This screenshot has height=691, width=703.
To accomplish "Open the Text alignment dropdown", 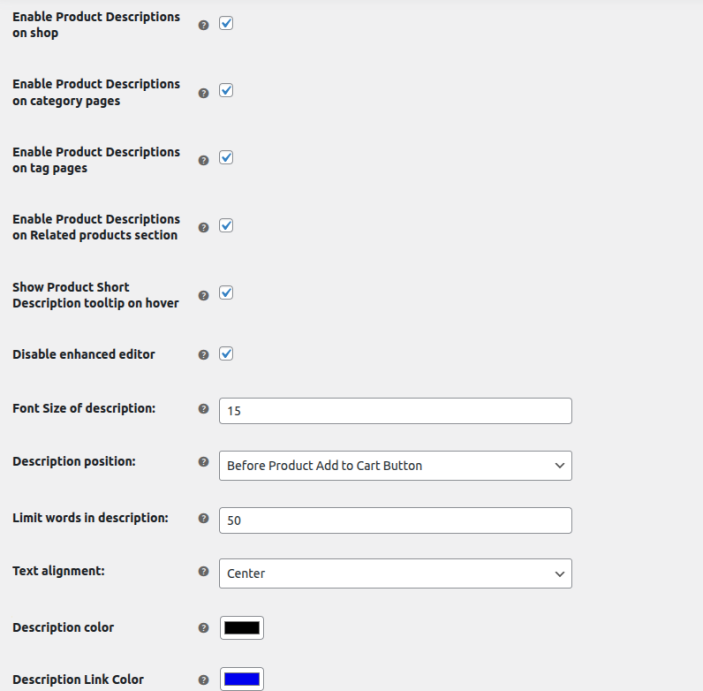I will pos(395,573).
